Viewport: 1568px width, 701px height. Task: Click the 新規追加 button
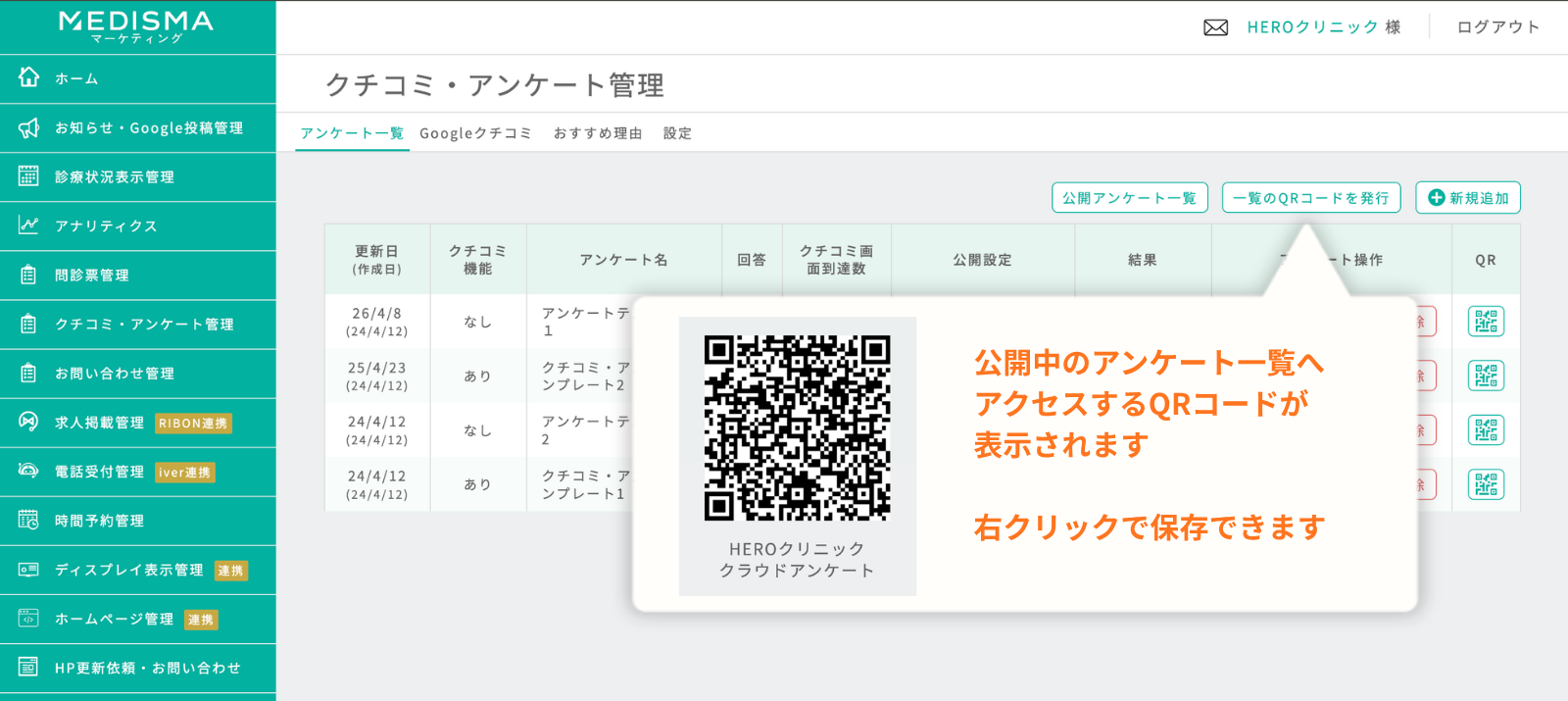pos(1468,197)
